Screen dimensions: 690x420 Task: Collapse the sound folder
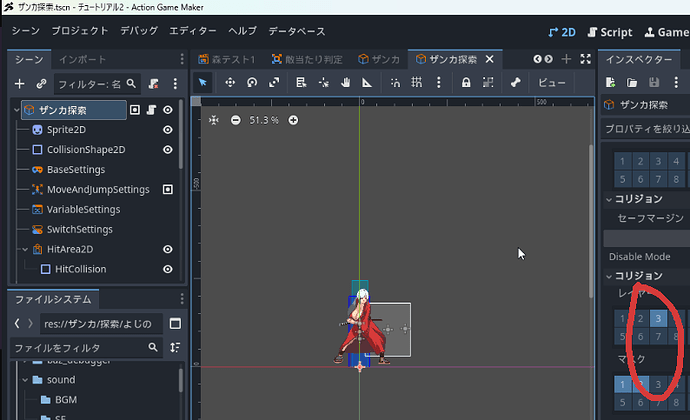(25, 379)
